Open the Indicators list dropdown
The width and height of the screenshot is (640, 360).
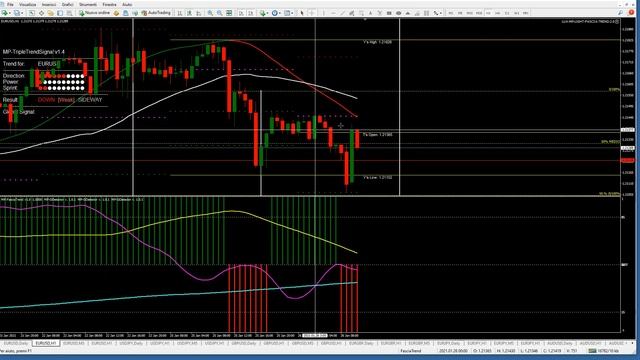click(x=263, y=13)
